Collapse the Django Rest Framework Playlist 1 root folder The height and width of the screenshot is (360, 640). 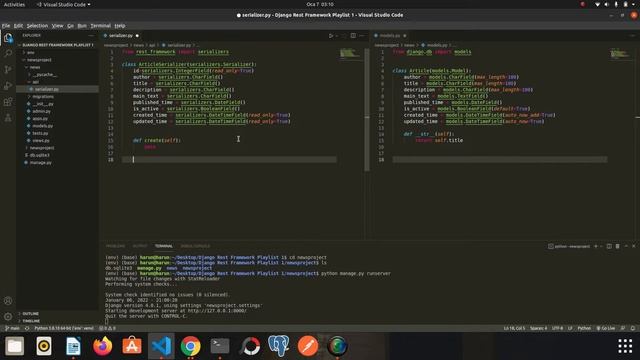coord(58,45)
